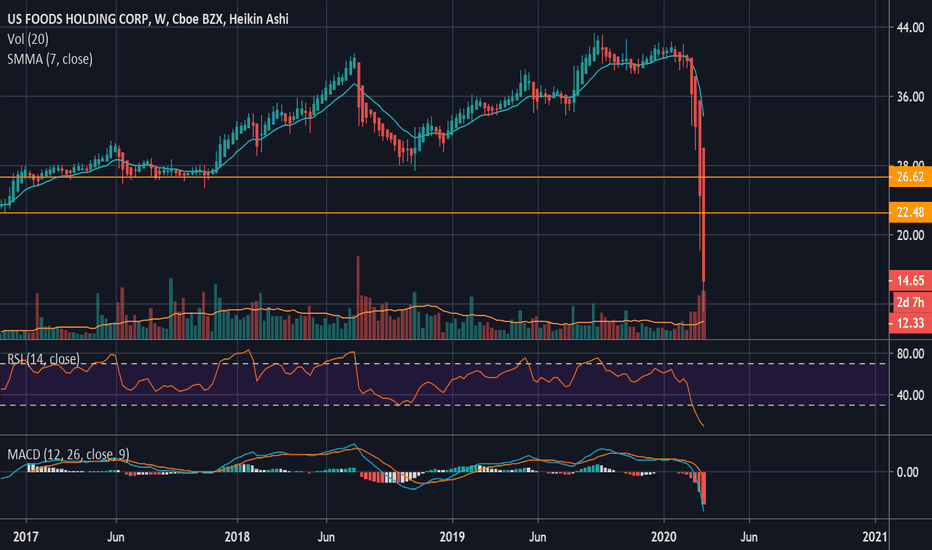Click the 2018 time axis label
The width and height of the screenshot is (932, 550).
(x=237, y=537)
